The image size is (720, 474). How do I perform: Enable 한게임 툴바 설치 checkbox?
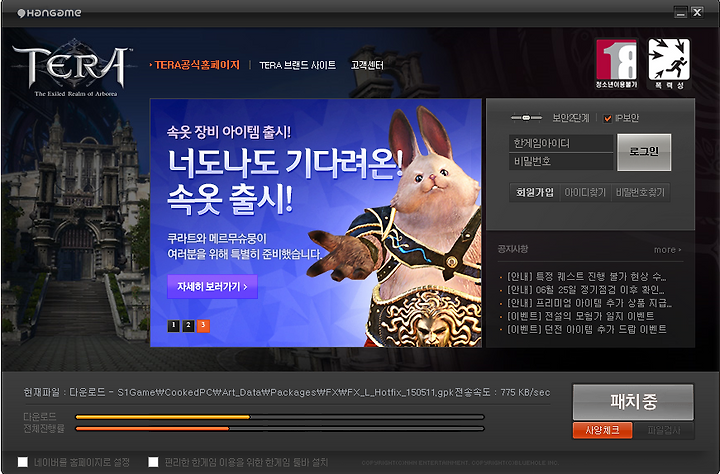coord(153,462)
